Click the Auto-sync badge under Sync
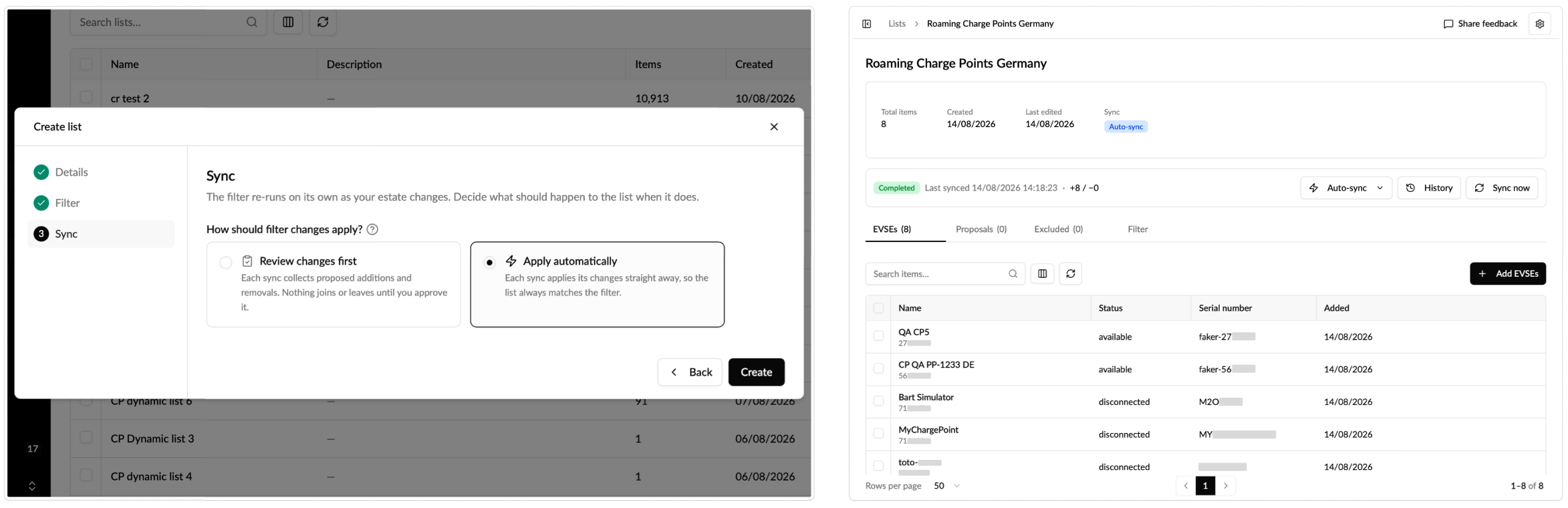 tap(1126, 127)
